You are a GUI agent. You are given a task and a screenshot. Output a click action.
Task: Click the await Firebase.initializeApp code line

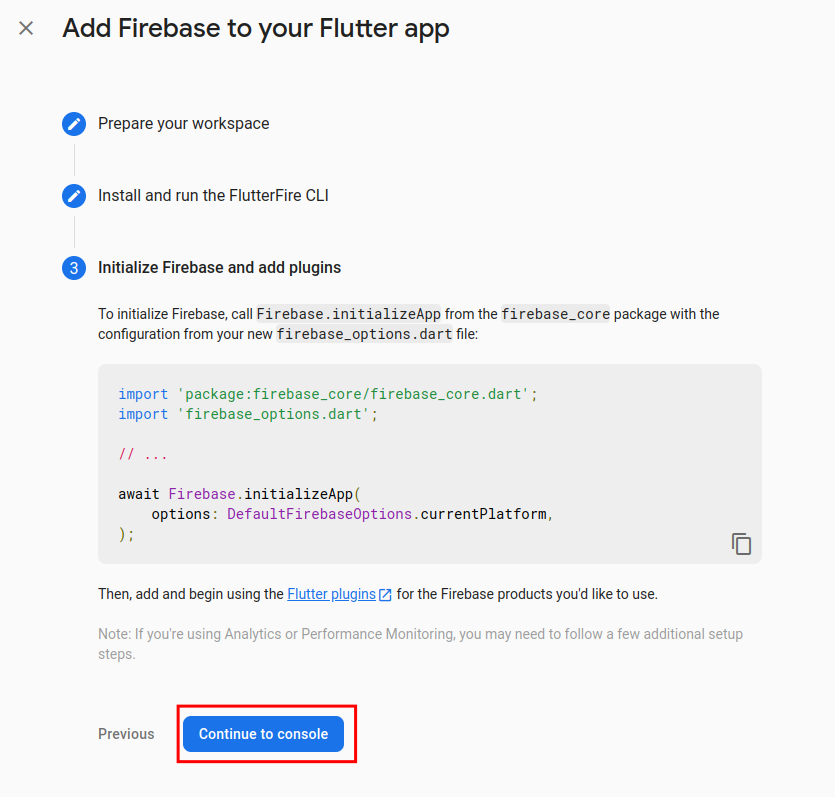coord(240,494)
